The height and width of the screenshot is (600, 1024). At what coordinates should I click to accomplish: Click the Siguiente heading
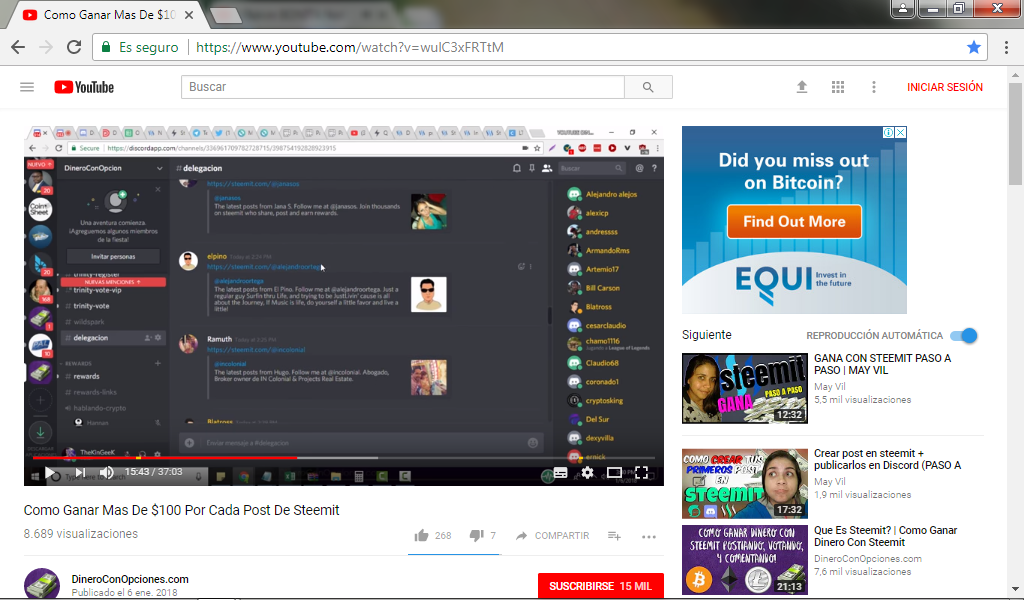click(707, 335)
